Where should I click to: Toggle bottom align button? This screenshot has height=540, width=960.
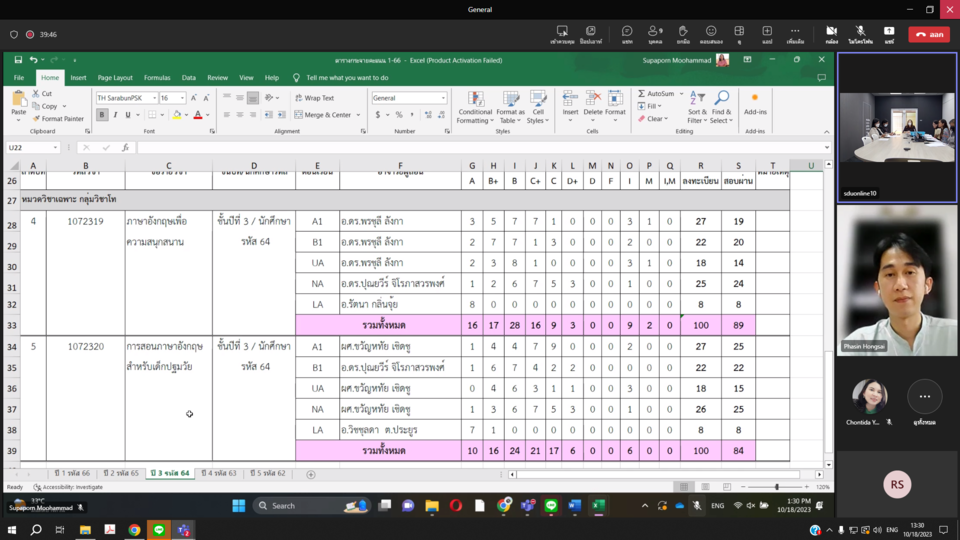pyautogui.click(x=253, y=98)
